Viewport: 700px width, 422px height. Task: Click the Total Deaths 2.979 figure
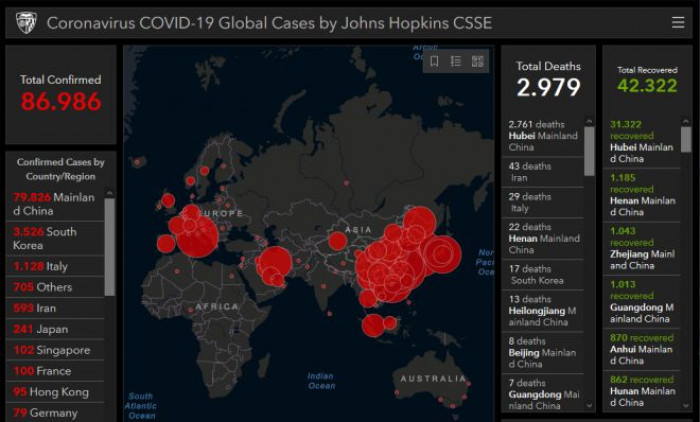tap(548, 87)
